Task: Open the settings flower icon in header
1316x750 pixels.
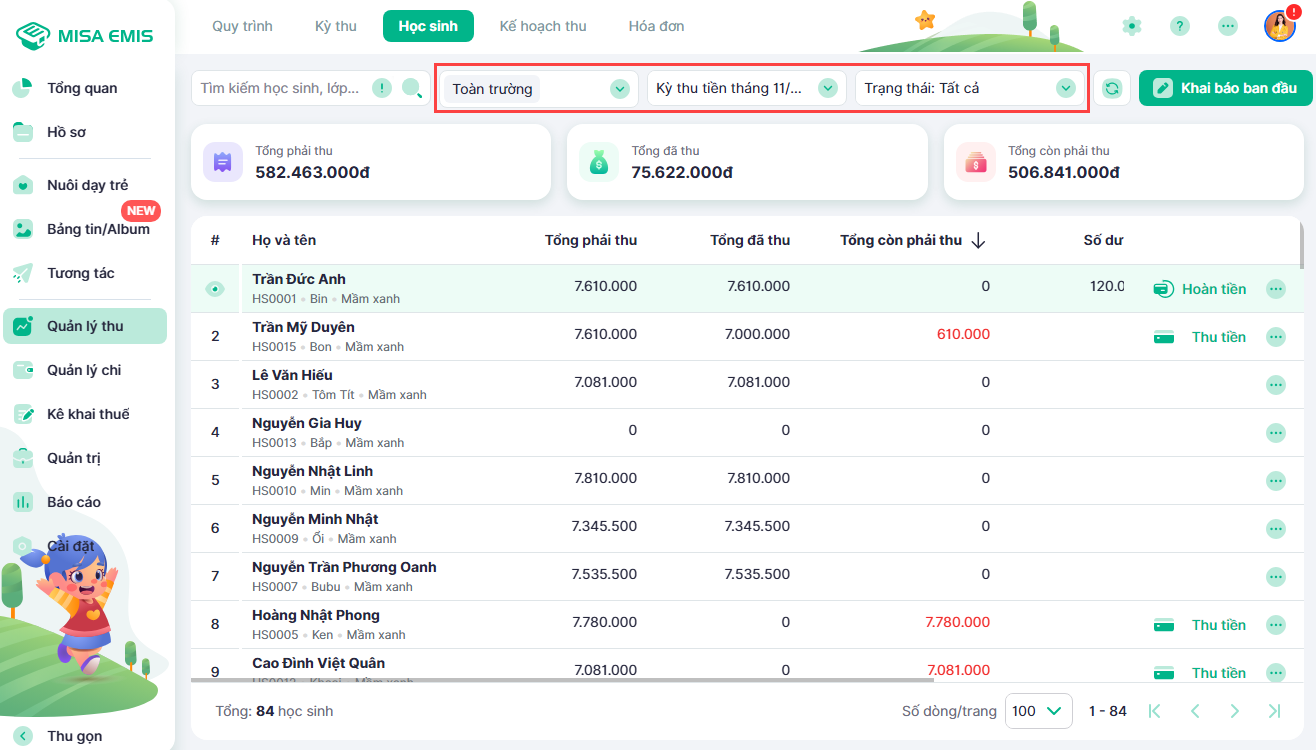Action: pos(1132,26)
